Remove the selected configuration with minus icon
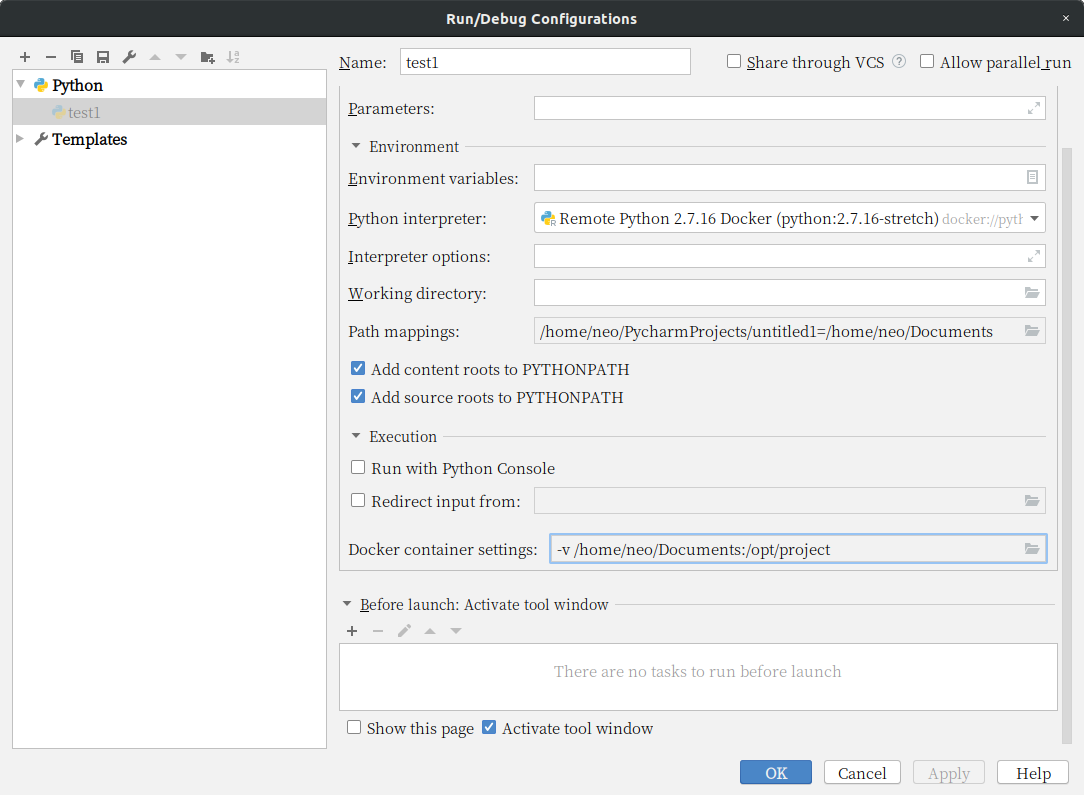 click(x=50, y=57)
